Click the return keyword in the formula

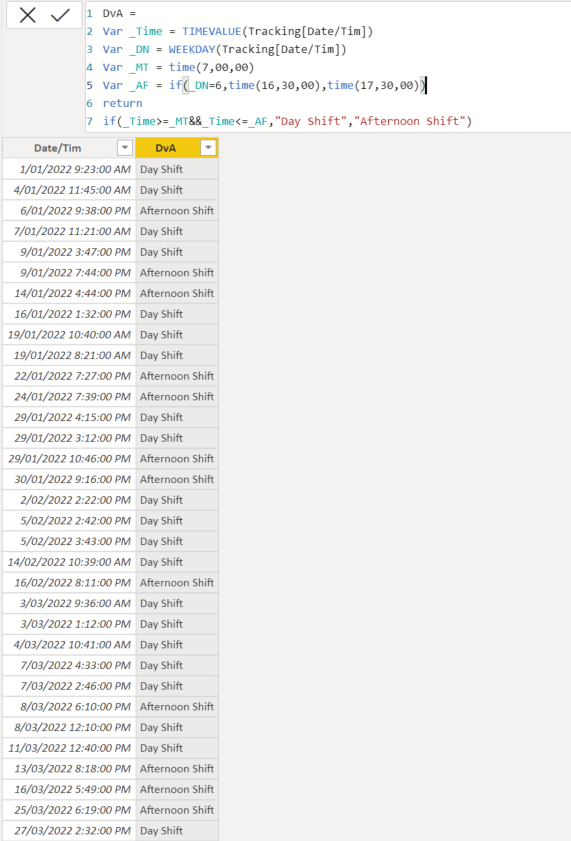click(122, 103)
